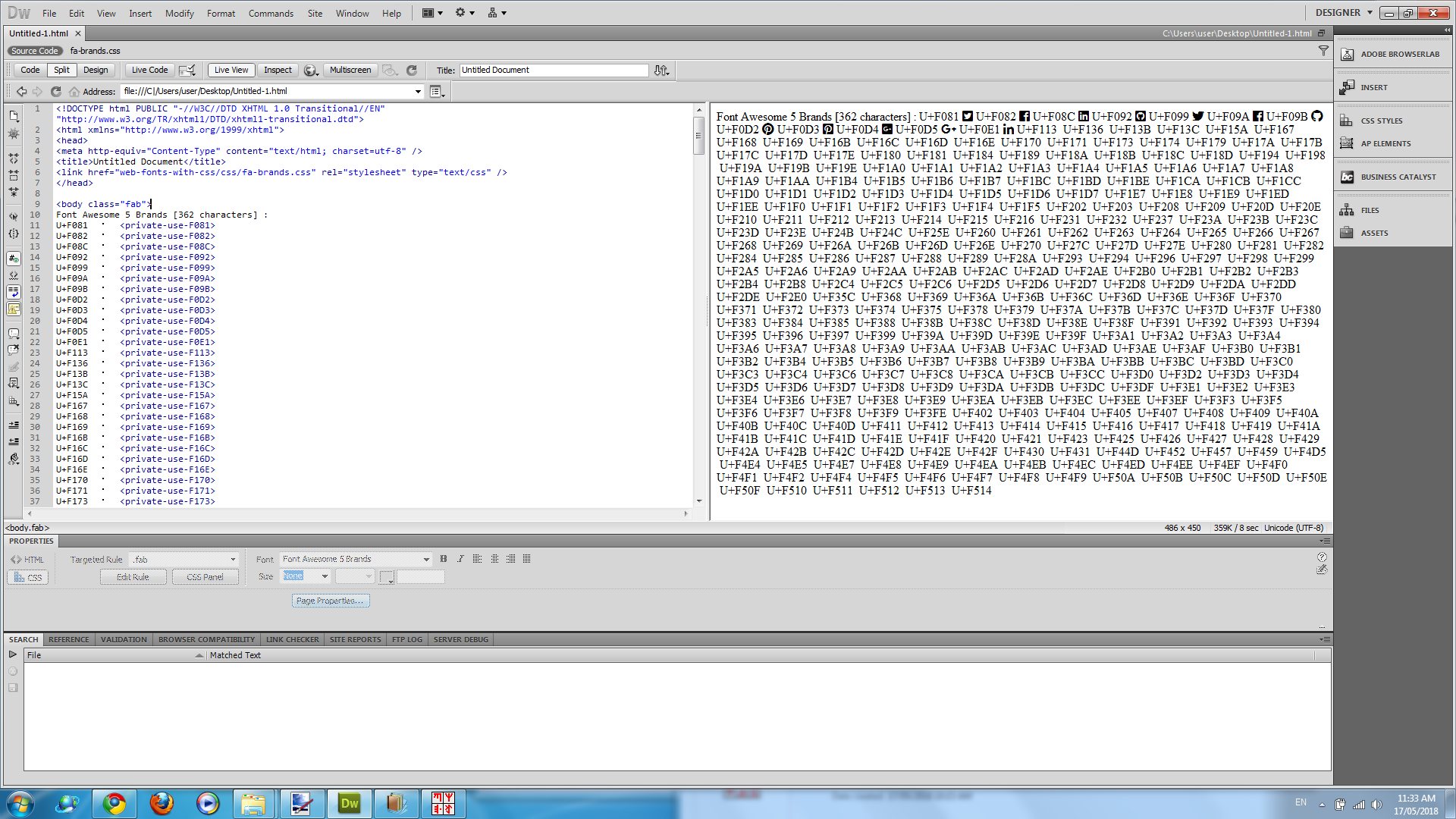
Task: Click the Multiscreen button
Action: pyautogui.click(x=350, y=70)
